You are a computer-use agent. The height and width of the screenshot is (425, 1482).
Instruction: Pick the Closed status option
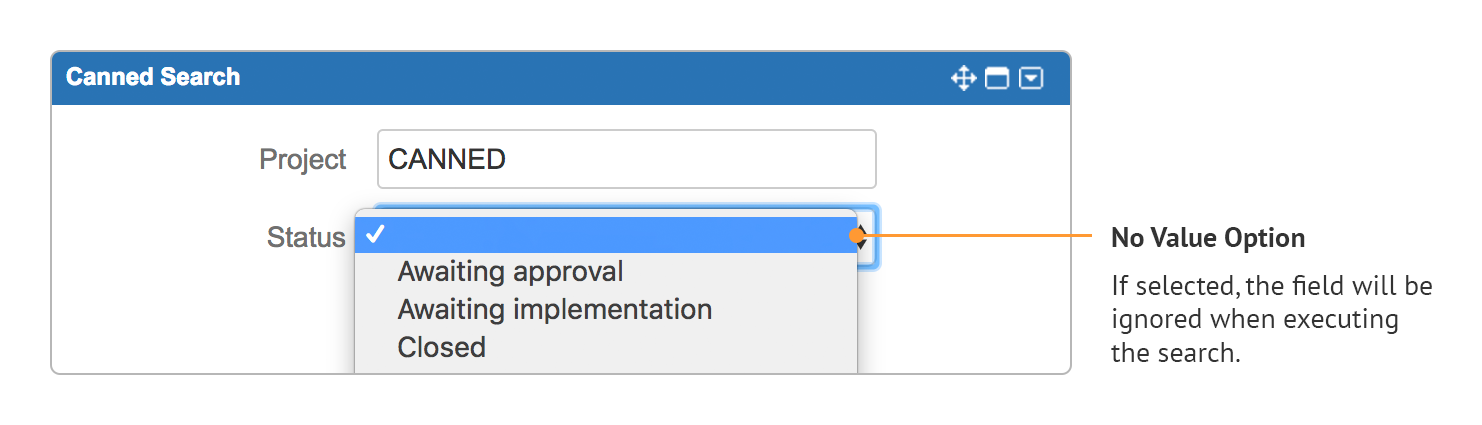[441, 348]
